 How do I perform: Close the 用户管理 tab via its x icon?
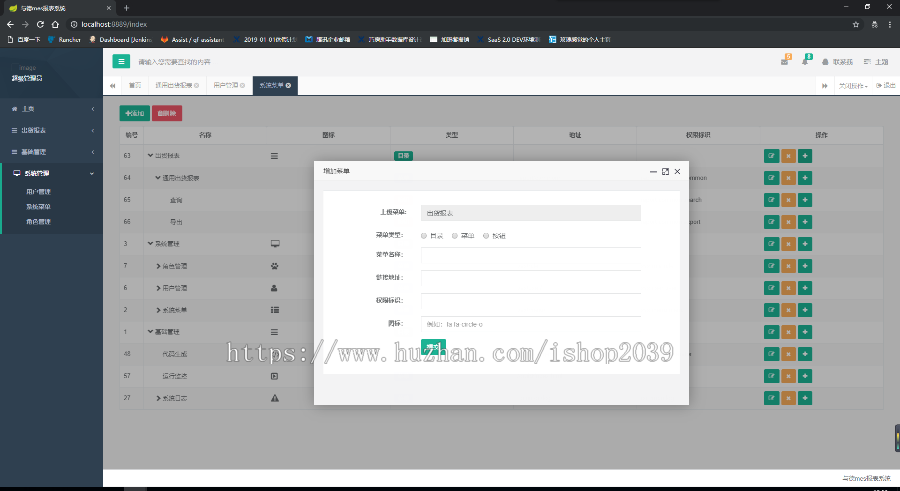coord(242,86)
